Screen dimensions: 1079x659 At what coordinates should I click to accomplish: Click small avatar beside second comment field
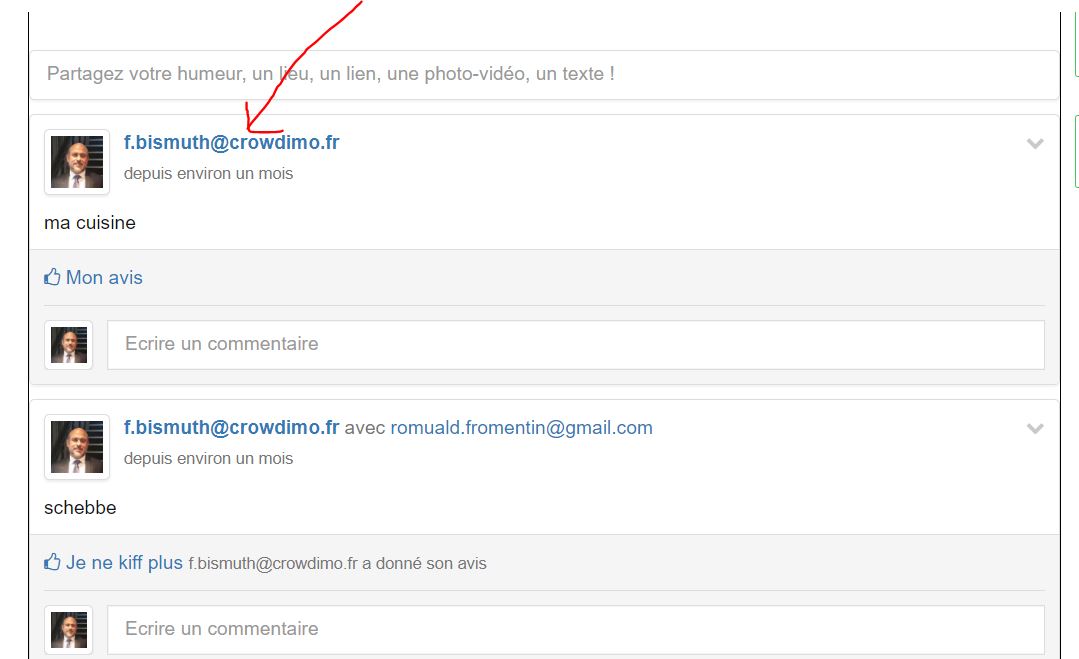point(69,629)
